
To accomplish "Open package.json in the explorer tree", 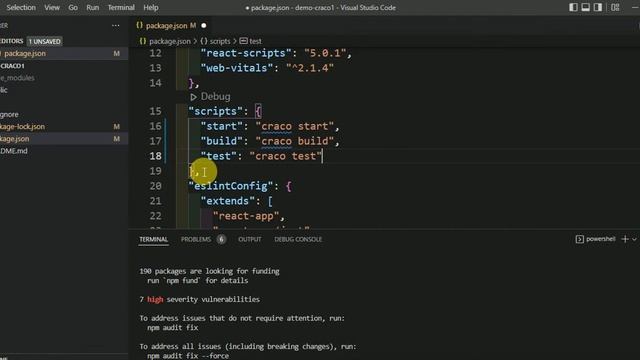I will click(15, 139).
